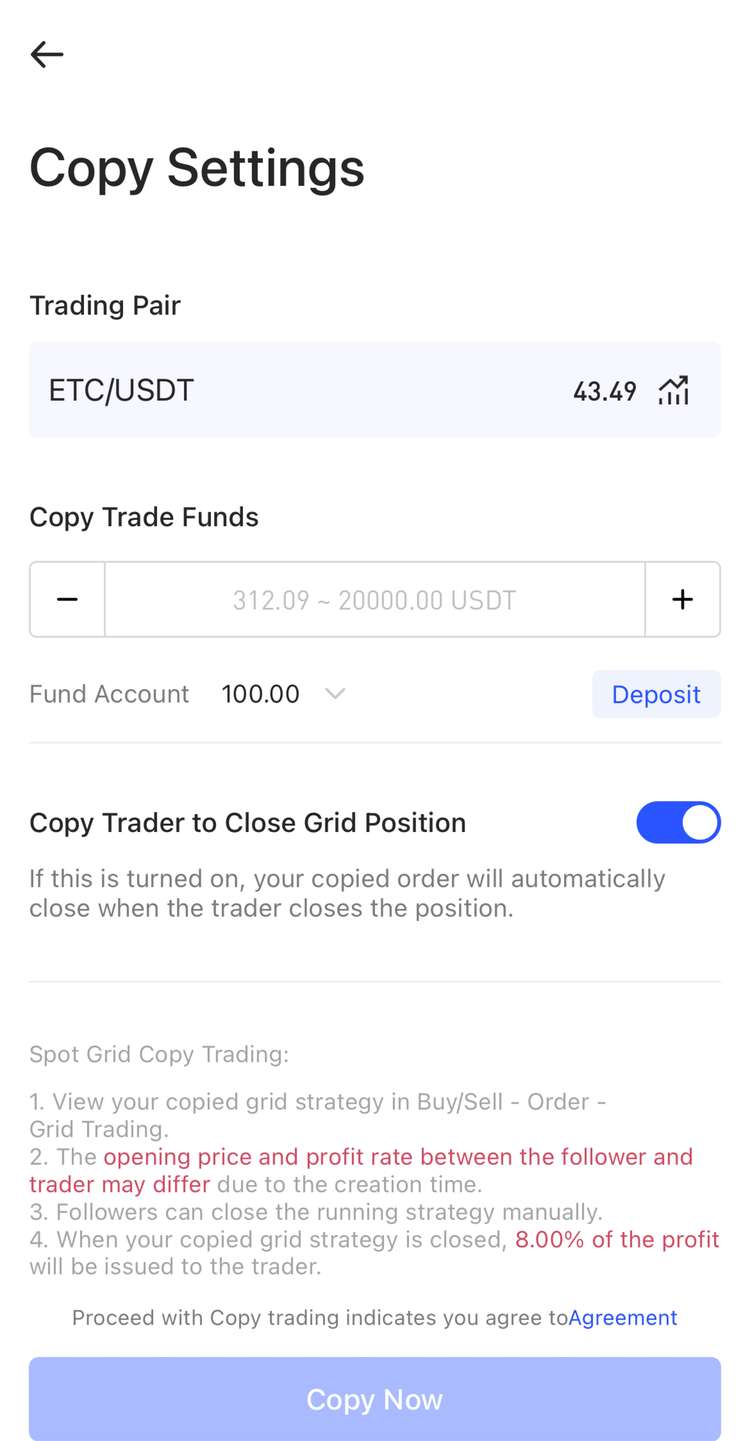The width and height of the screenshot is (750, 1441).
Task: Tap the Deposit button
Action: 656,694
